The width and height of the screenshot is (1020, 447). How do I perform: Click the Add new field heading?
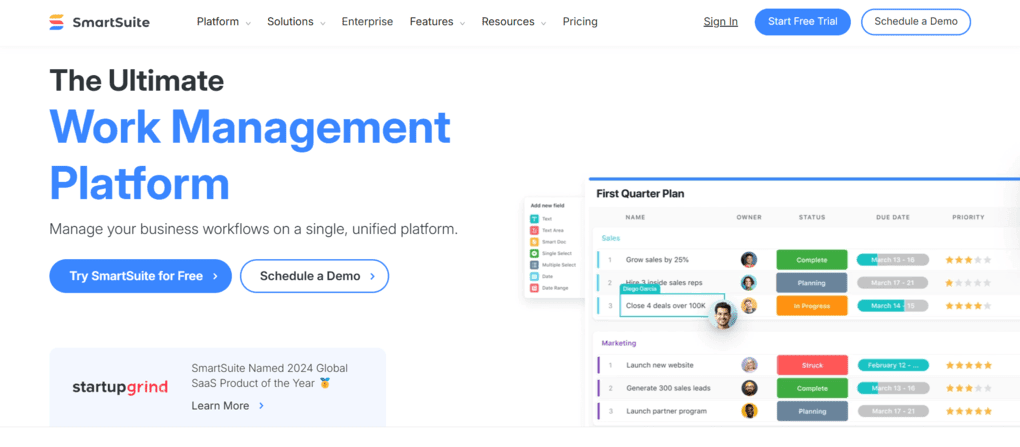coord(545,206)
